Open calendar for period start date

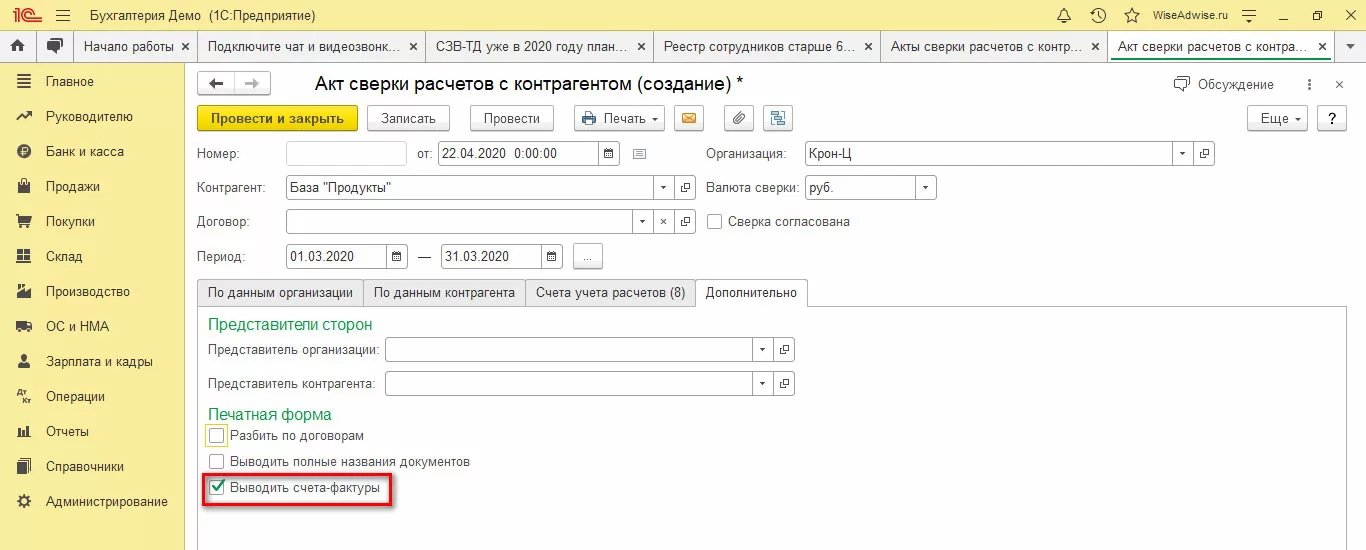click(397, 256)
